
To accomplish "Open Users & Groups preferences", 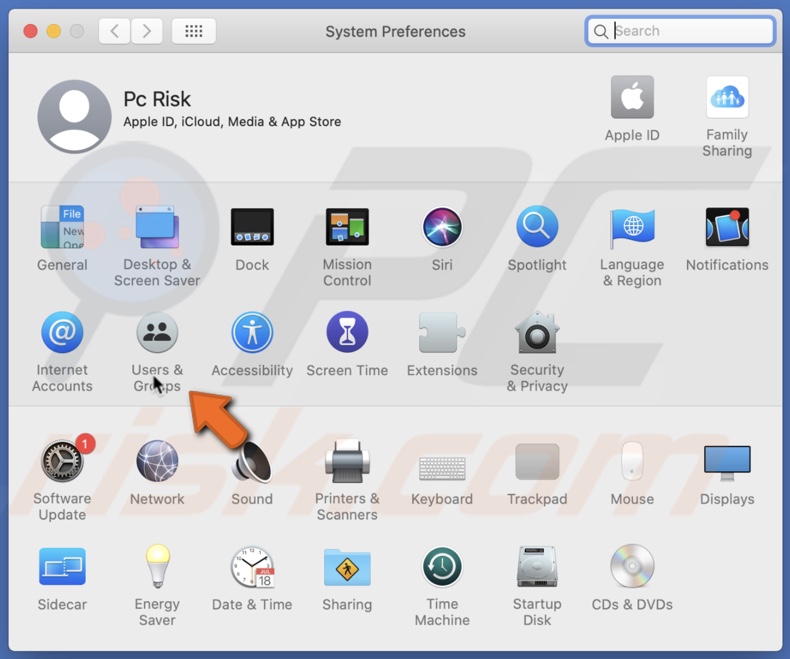I will click(x=157, y=334).
